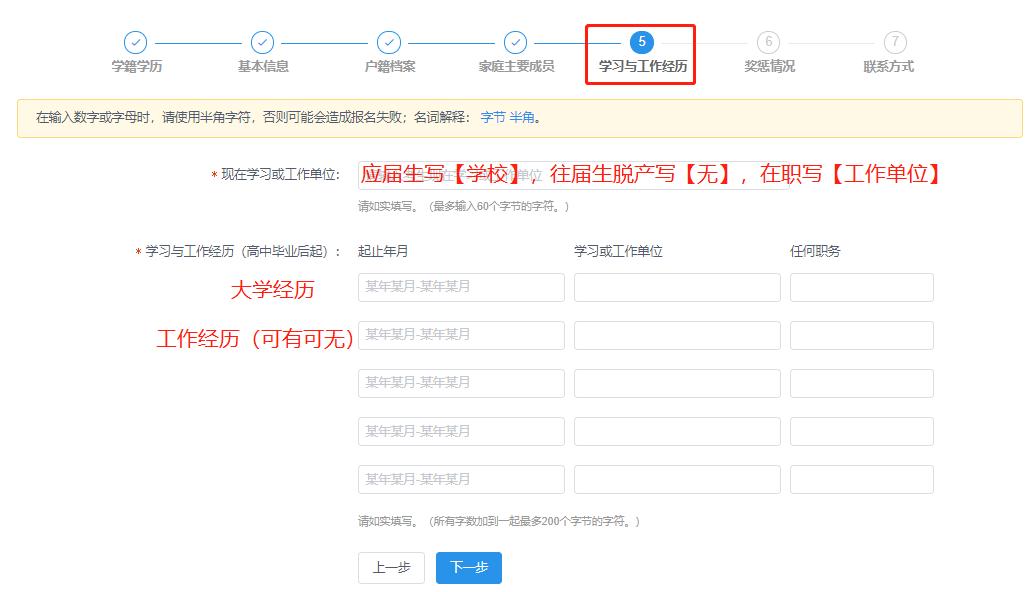Select the 基本信息 step checkmark circle

tap(262, 43)
